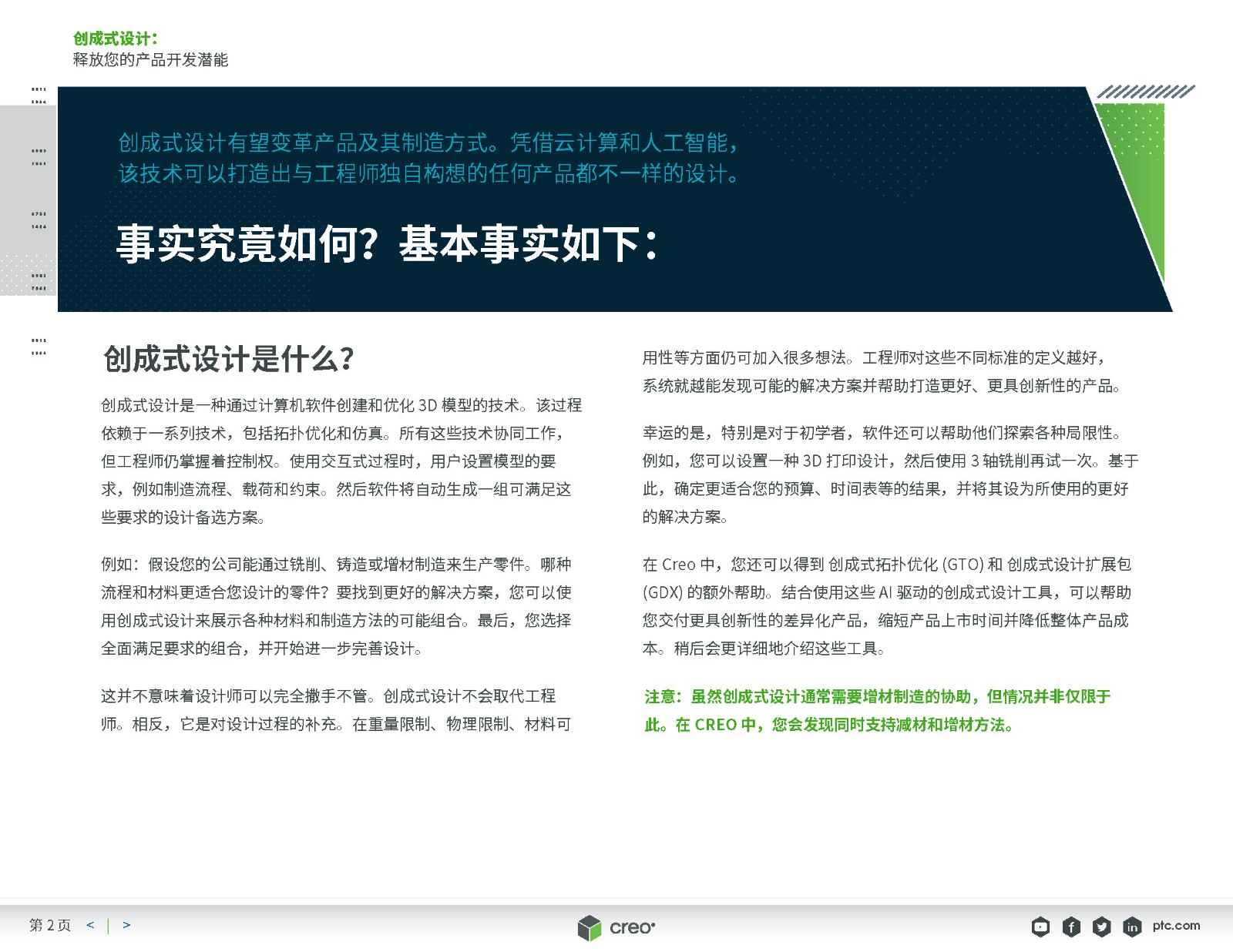Click the Facebook icon in the footer

pyautogui.click(x=1071, y=927)
